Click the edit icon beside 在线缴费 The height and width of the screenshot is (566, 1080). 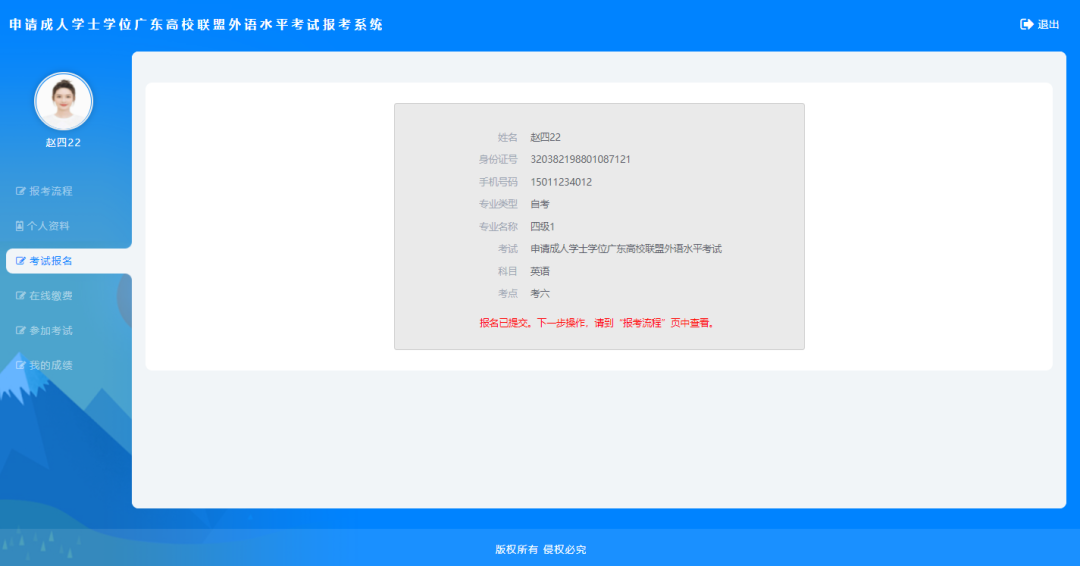click(x=20, y=296)
